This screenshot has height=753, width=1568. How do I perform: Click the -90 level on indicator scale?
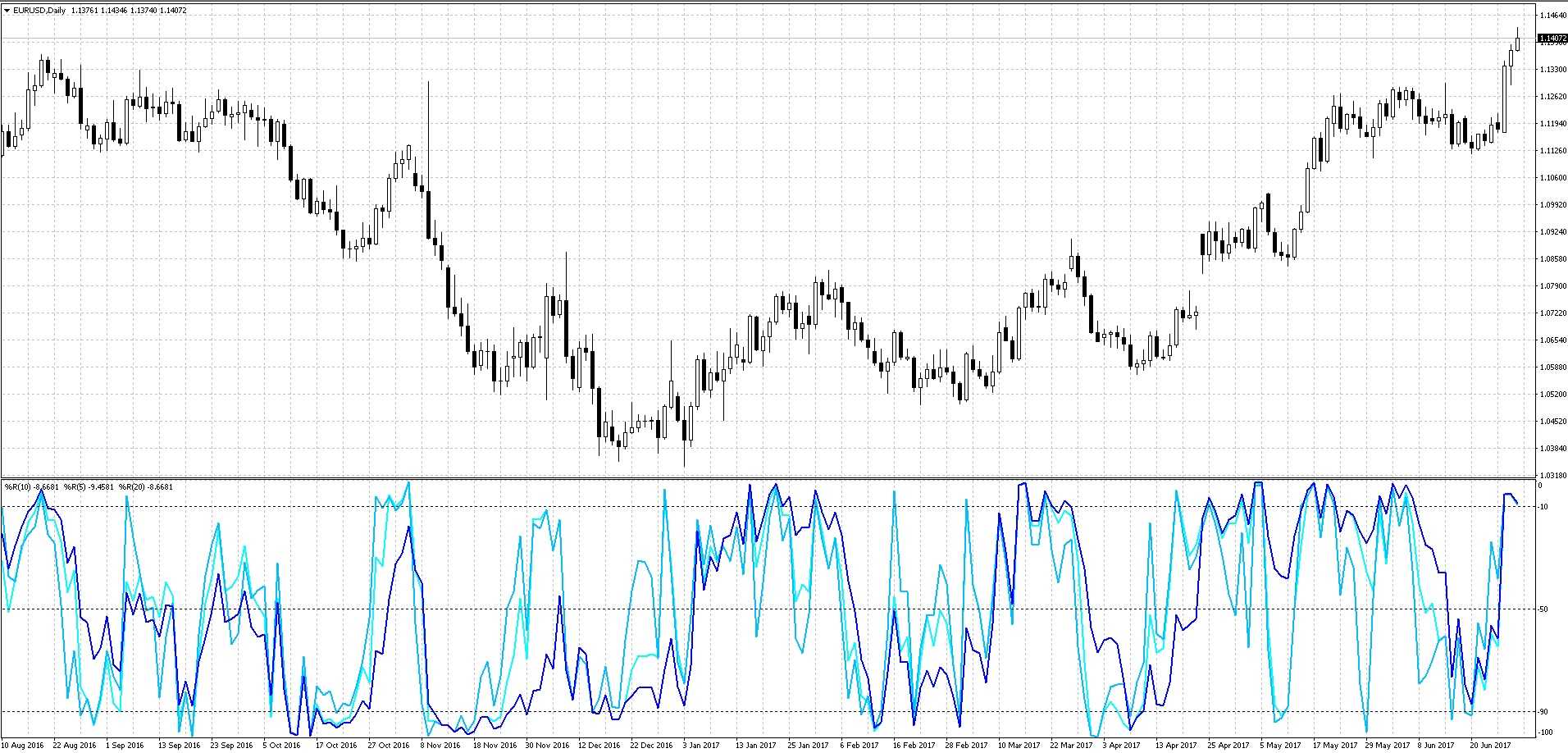click(x=1545, y=712)
